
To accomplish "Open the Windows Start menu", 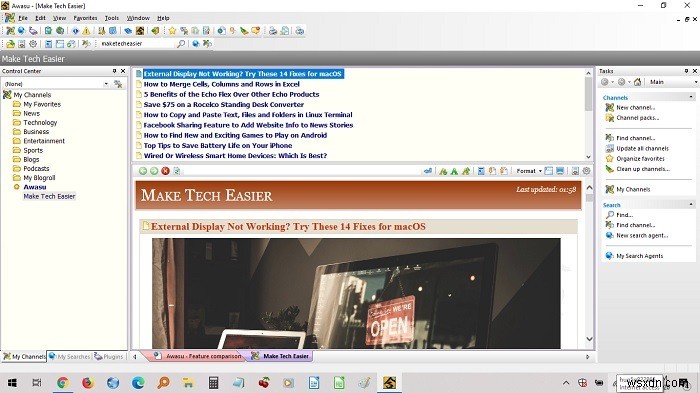I will click(x=12, y=383).
